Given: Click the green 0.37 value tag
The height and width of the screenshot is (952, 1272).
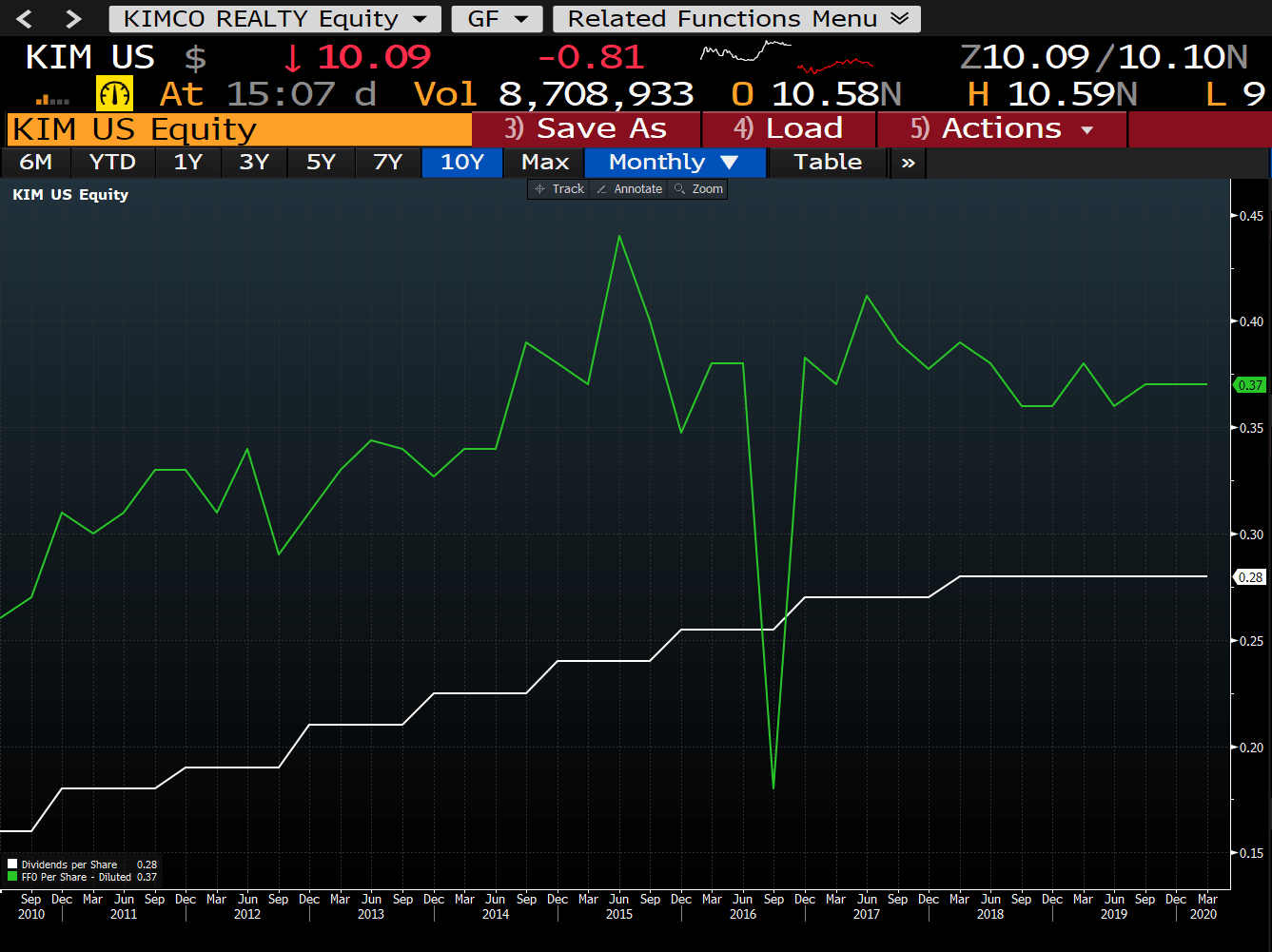Looking at the screenshot, I should pos(1250,385).
